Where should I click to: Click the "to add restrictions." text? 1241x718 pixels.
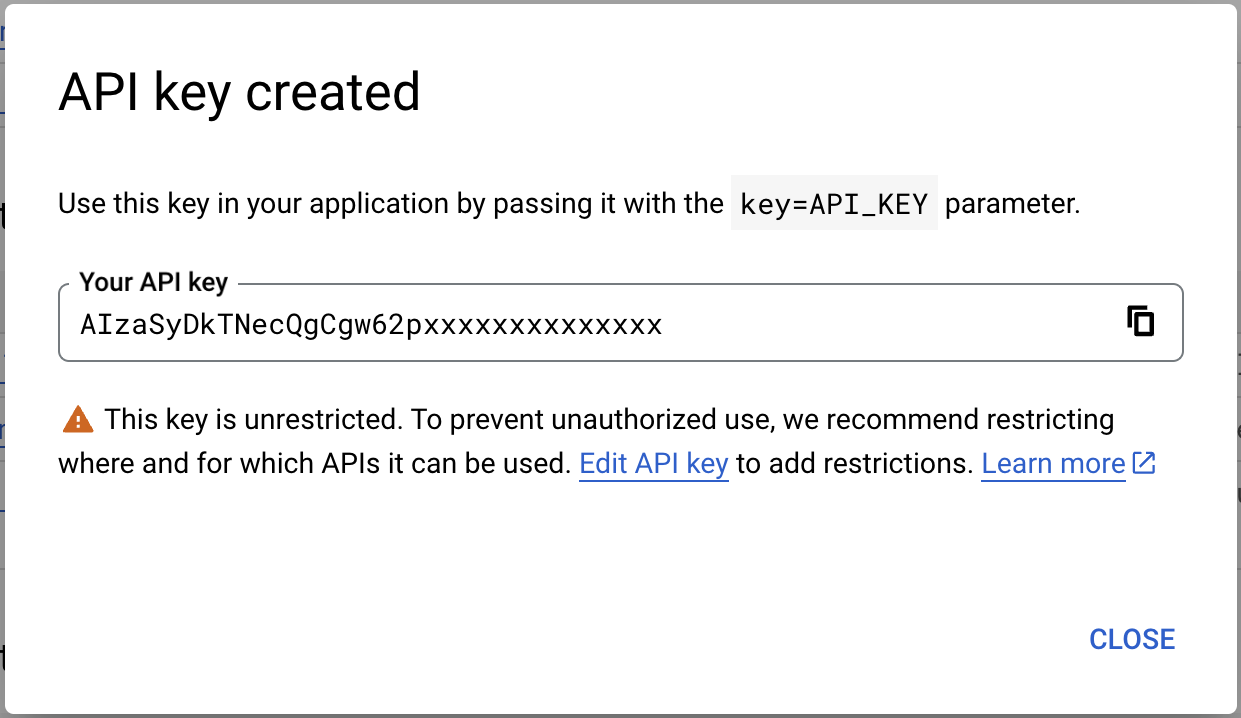tap(855, 464)
